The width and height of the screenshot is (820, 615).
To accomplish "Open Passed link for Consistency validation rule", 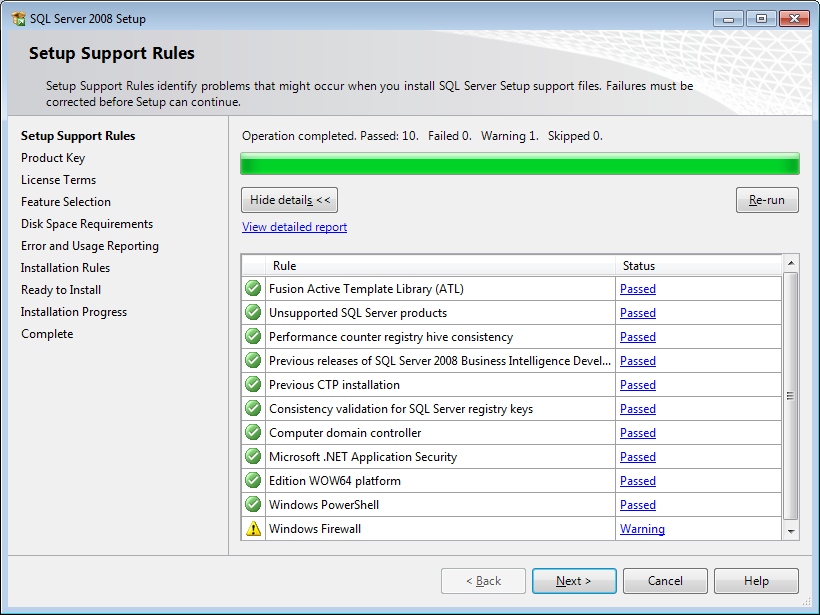I will coord(637,409).
